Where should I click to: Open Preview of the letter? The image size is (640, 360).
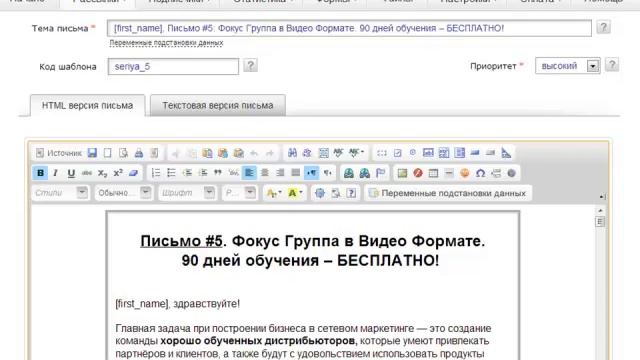click(123, 153)
